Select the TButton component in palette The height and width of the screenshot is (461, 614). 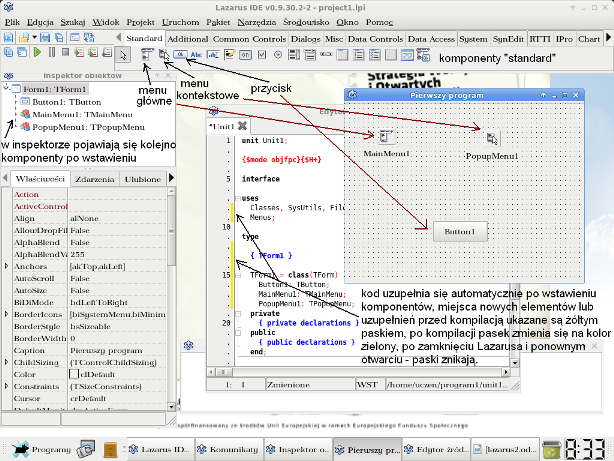coord(180,54)
